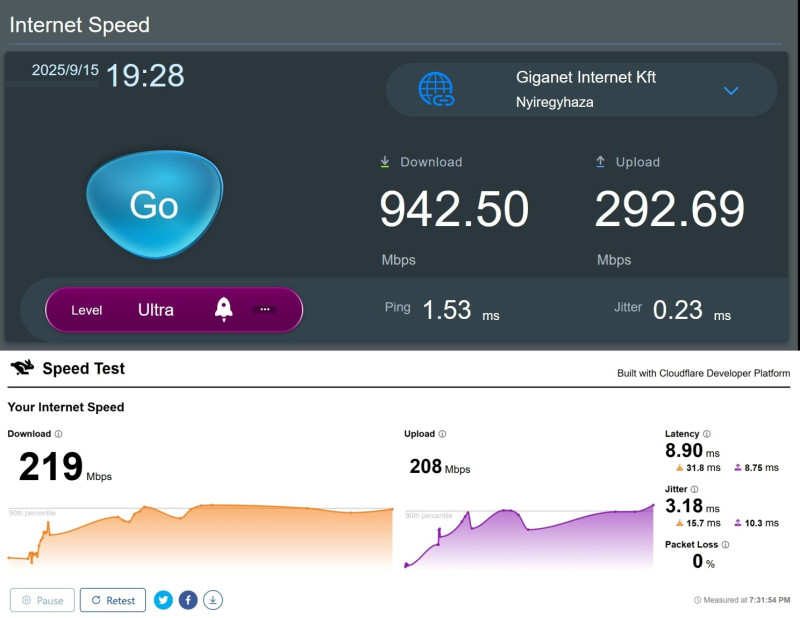Show Latency info tooltip icon
Viewport: 800px width, 618px height.
707,434
